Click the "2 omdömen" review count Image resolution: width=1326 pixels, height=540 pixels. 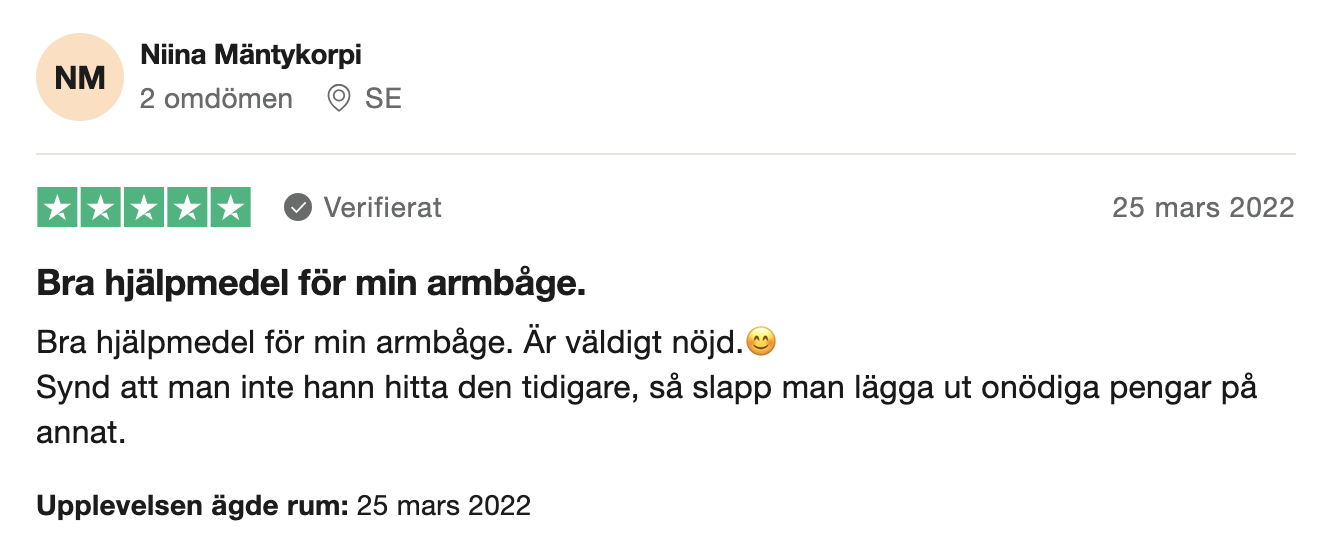216,99
